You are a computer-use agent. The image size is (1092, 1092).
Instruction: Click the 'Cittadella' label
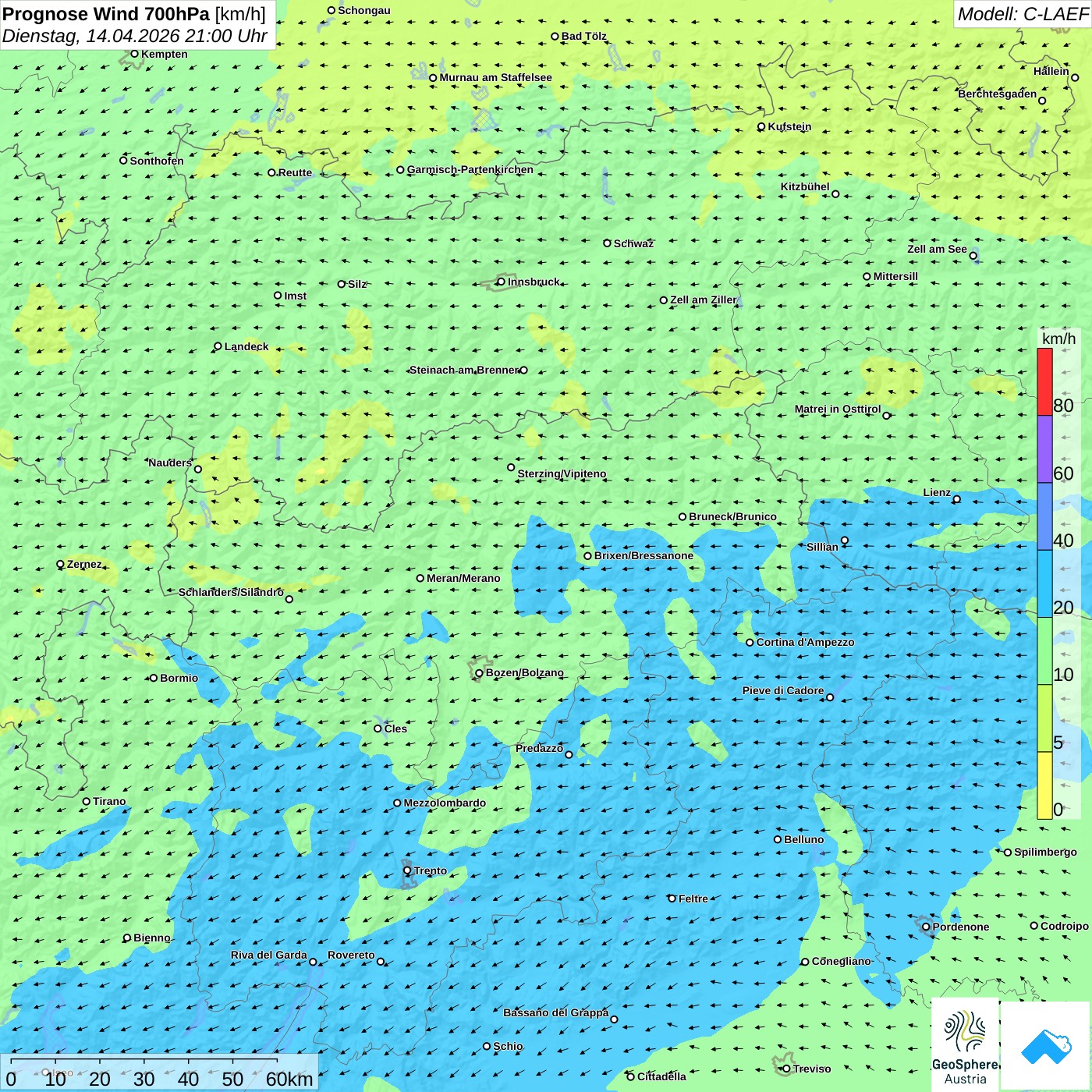click(x=661, y=1076)
